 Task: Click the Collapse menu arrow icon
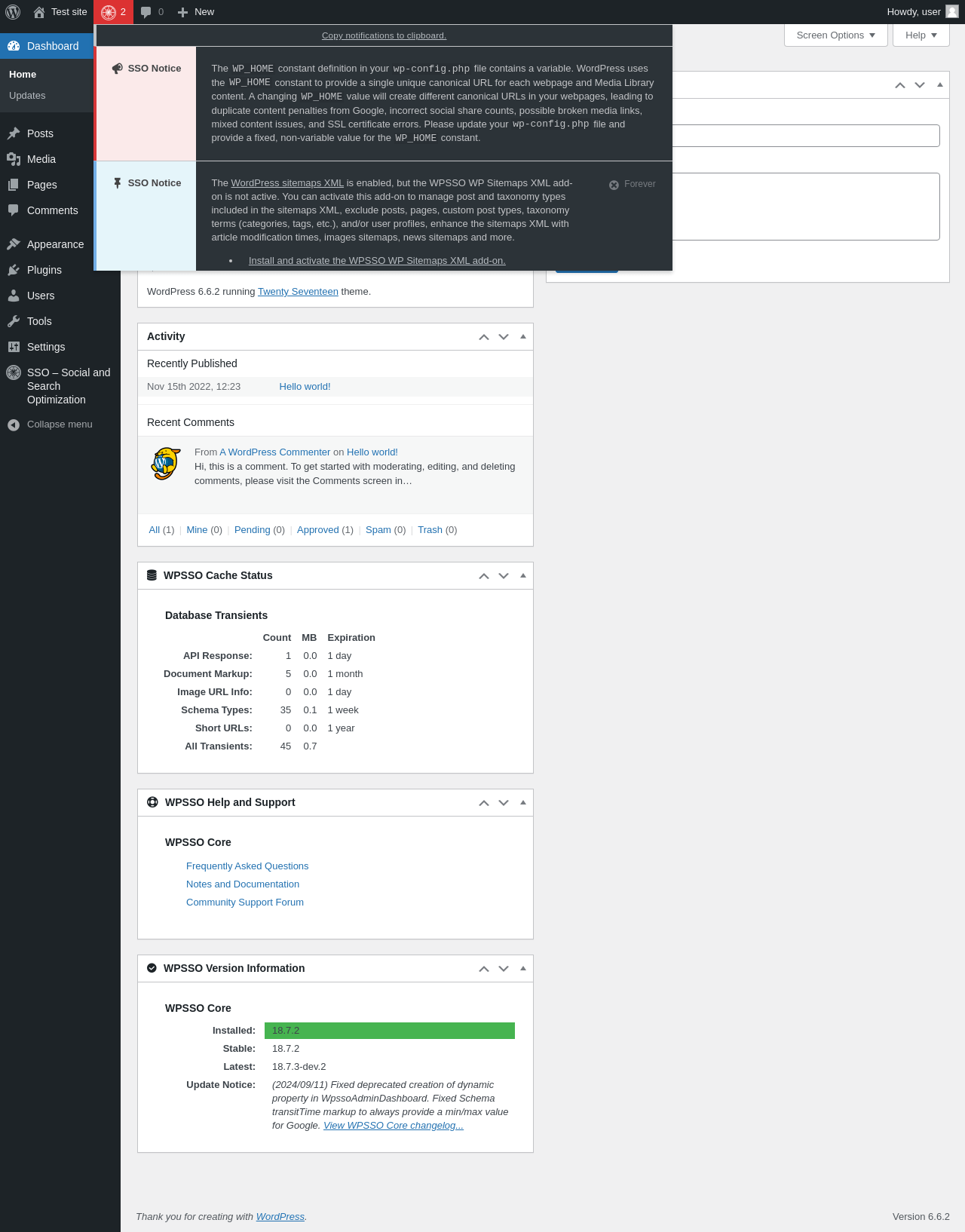(x=14, y=424)
